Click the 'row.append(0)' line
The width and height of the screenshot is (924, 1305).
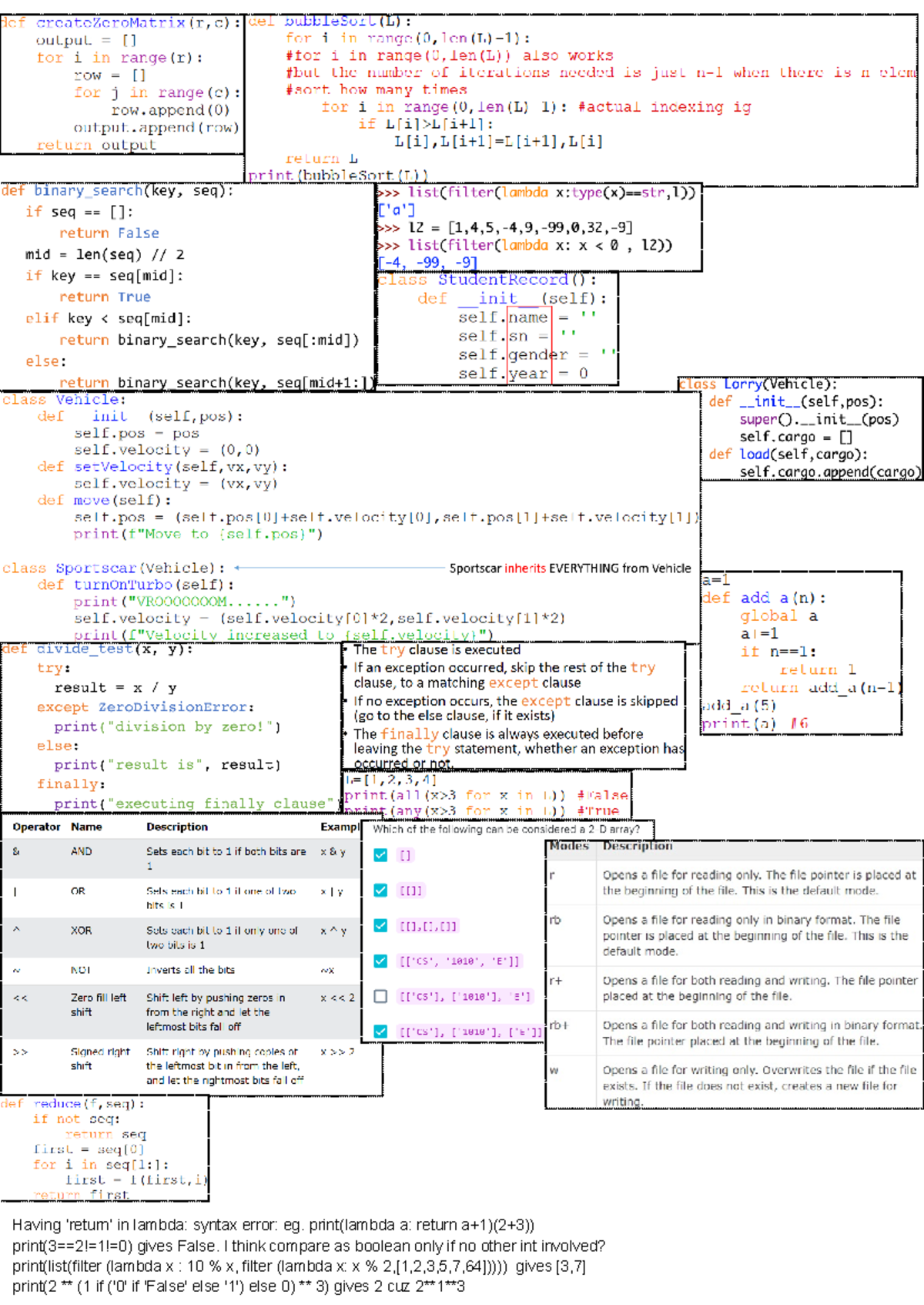click(170, 110)
